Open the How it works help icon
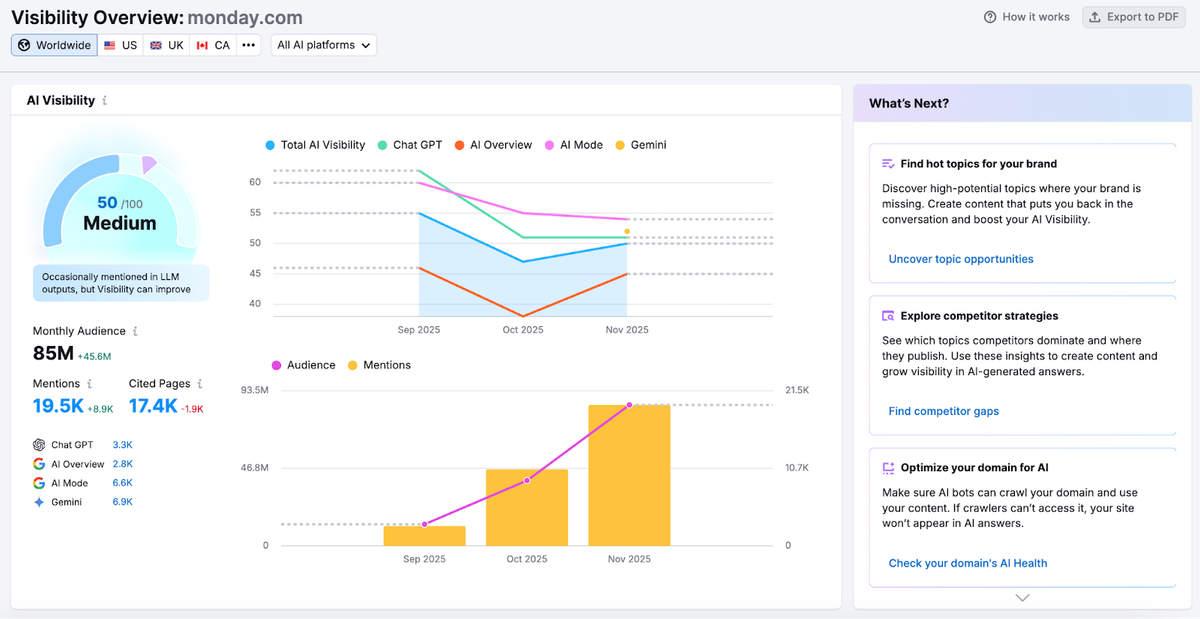The width and height of the screenshot is (1200, 619). pos(990,17)
